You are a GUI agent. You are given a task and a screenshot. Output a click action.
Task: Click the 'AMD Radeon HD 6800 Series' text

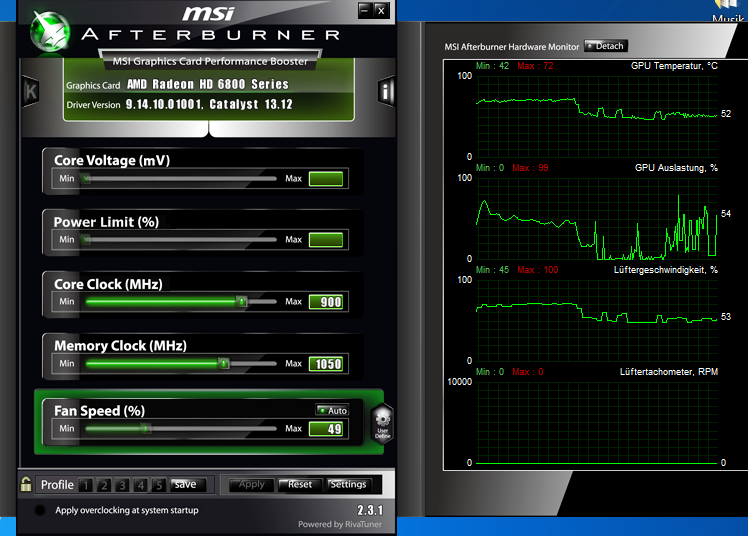(x=208, y=84)
